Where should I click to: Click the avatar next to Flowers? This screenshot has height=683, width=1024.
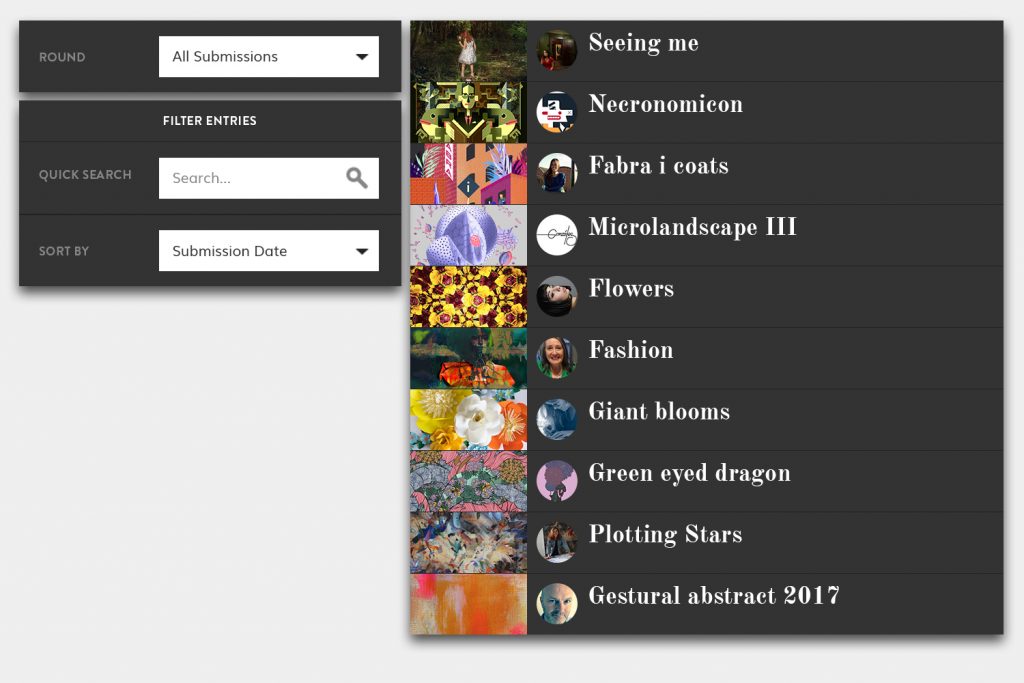(x=557, y=296)
